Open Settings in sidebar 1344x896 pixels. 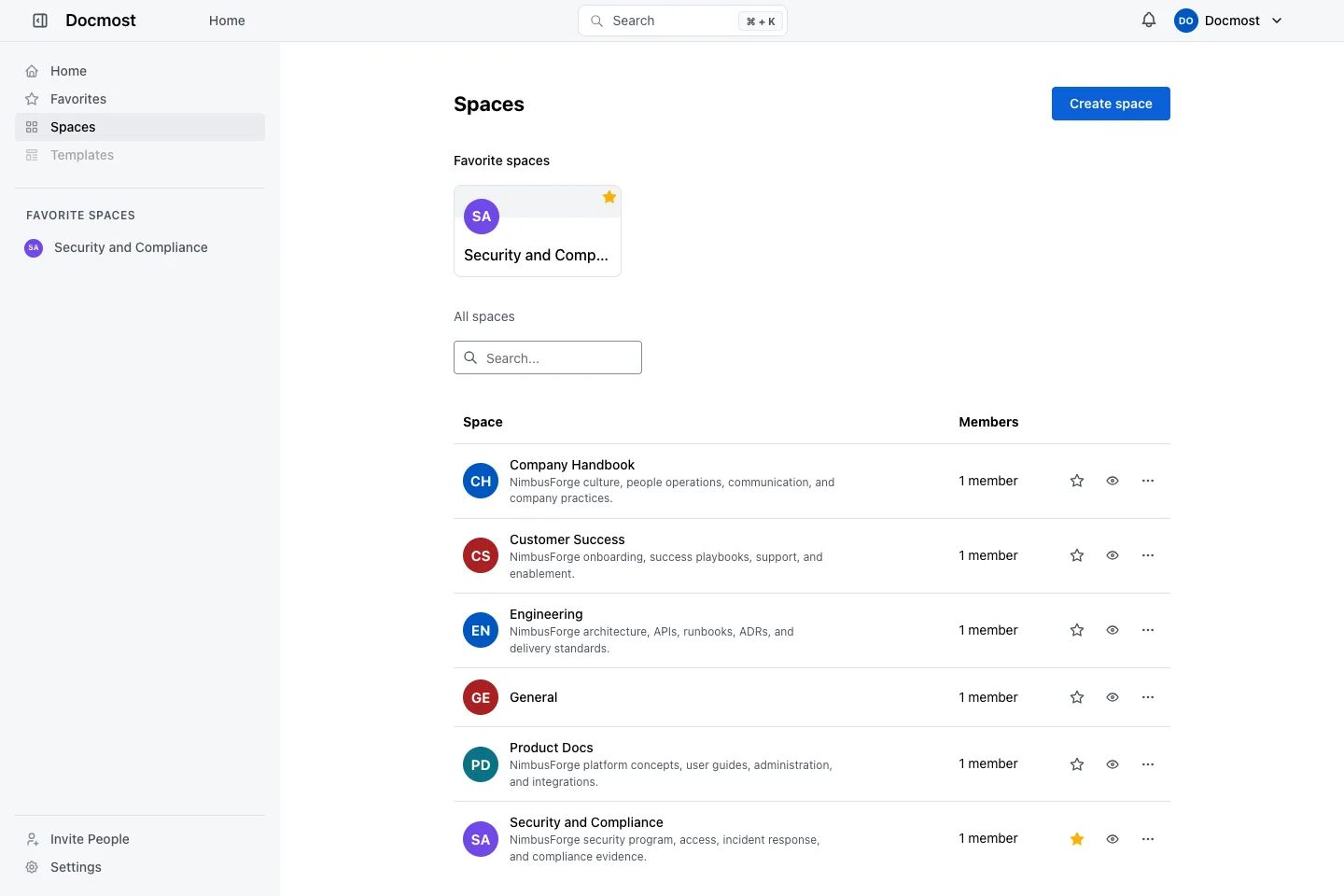tap(140, 867)
